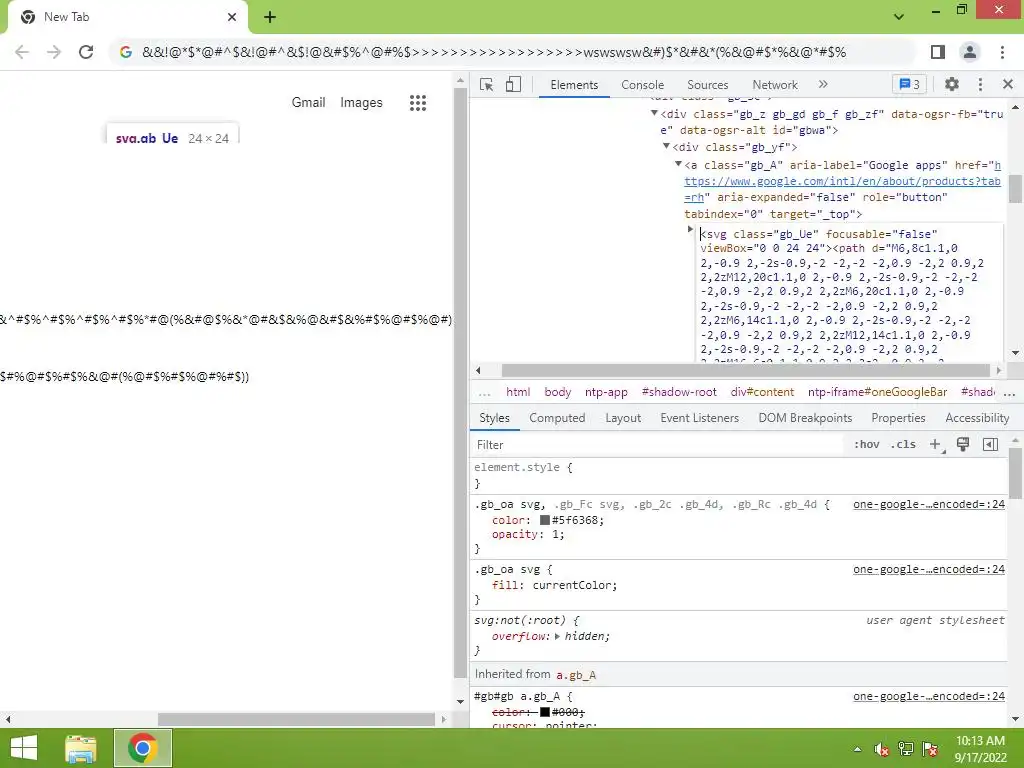Switch to the Console tab
The height and width of the screenshot is (768, 1024).
click(x=642, y=85)
